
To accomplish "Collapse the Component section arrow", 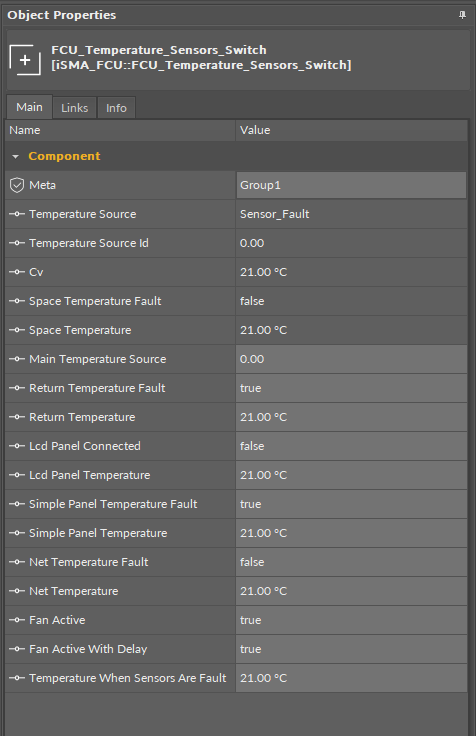I will pyautogui.click(x=15, y=156).
